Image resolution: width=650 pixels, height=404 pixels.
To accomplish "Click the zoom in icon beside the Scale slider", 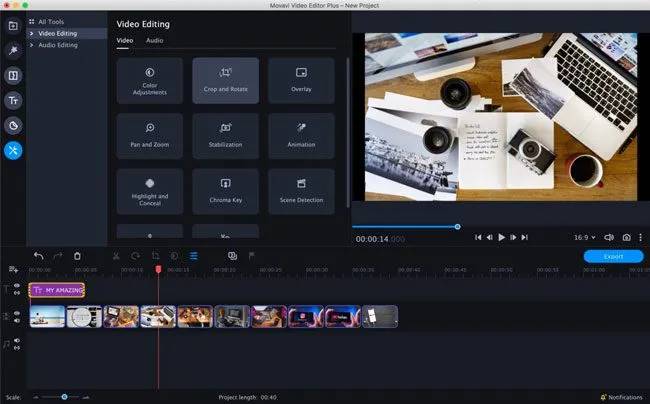I will pyautogui.click(x=86, y=397).
